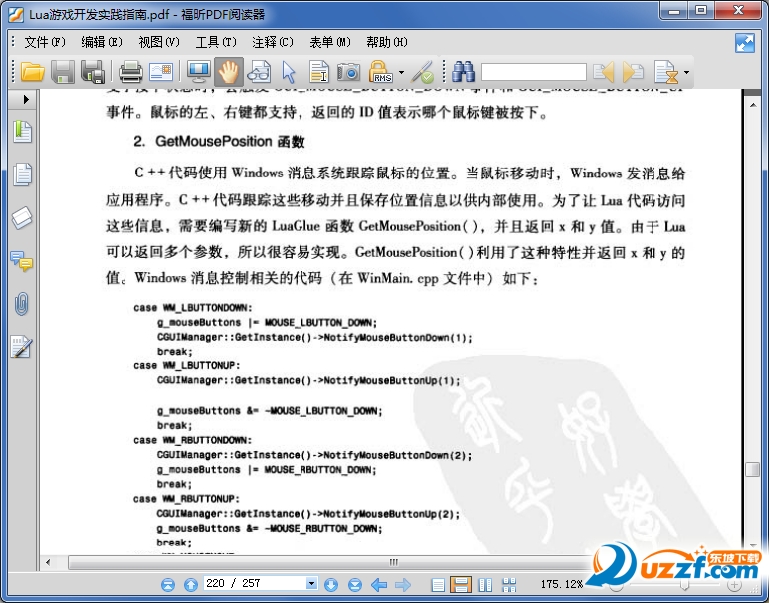Select the Hand tool
The image size is (769, 603).
pyautogui.click(x=229, y=73)
